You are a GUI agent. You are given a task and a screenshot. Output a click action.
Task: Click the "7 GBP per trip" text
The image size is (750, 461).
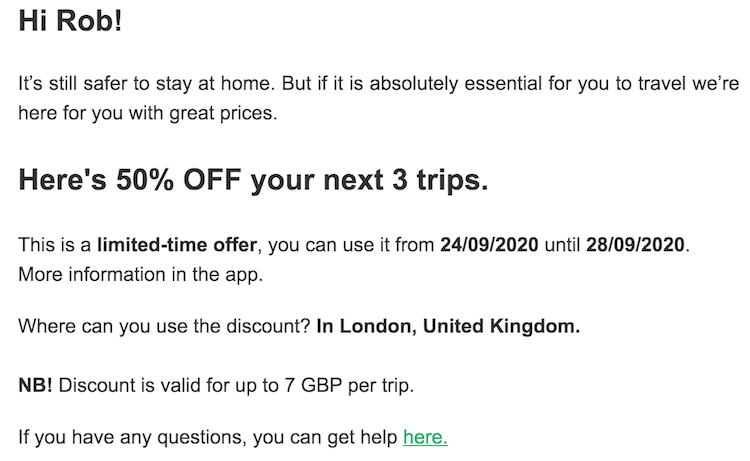coord(349,385)
